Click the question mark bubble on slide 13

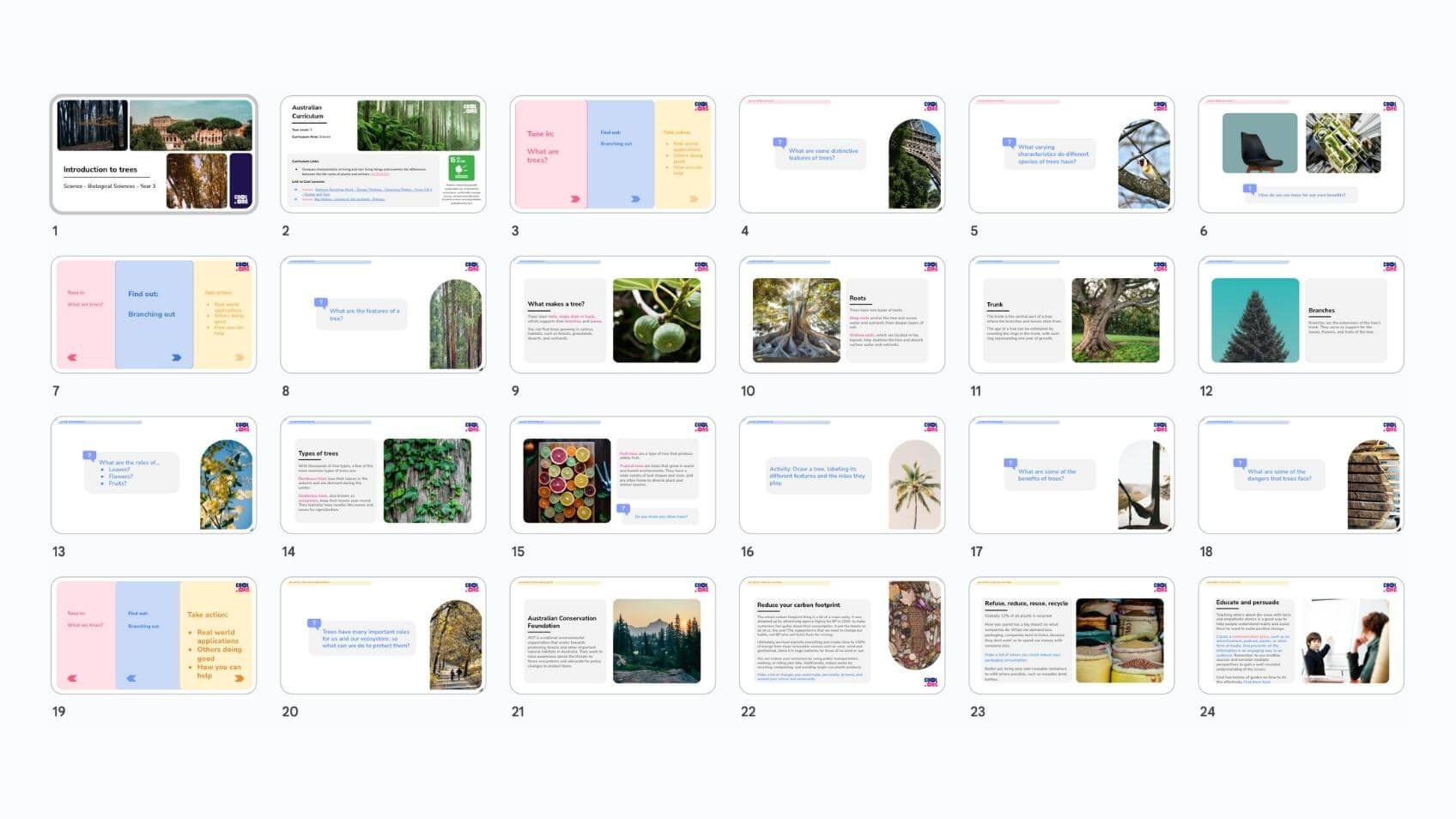(x=89, y=456)
